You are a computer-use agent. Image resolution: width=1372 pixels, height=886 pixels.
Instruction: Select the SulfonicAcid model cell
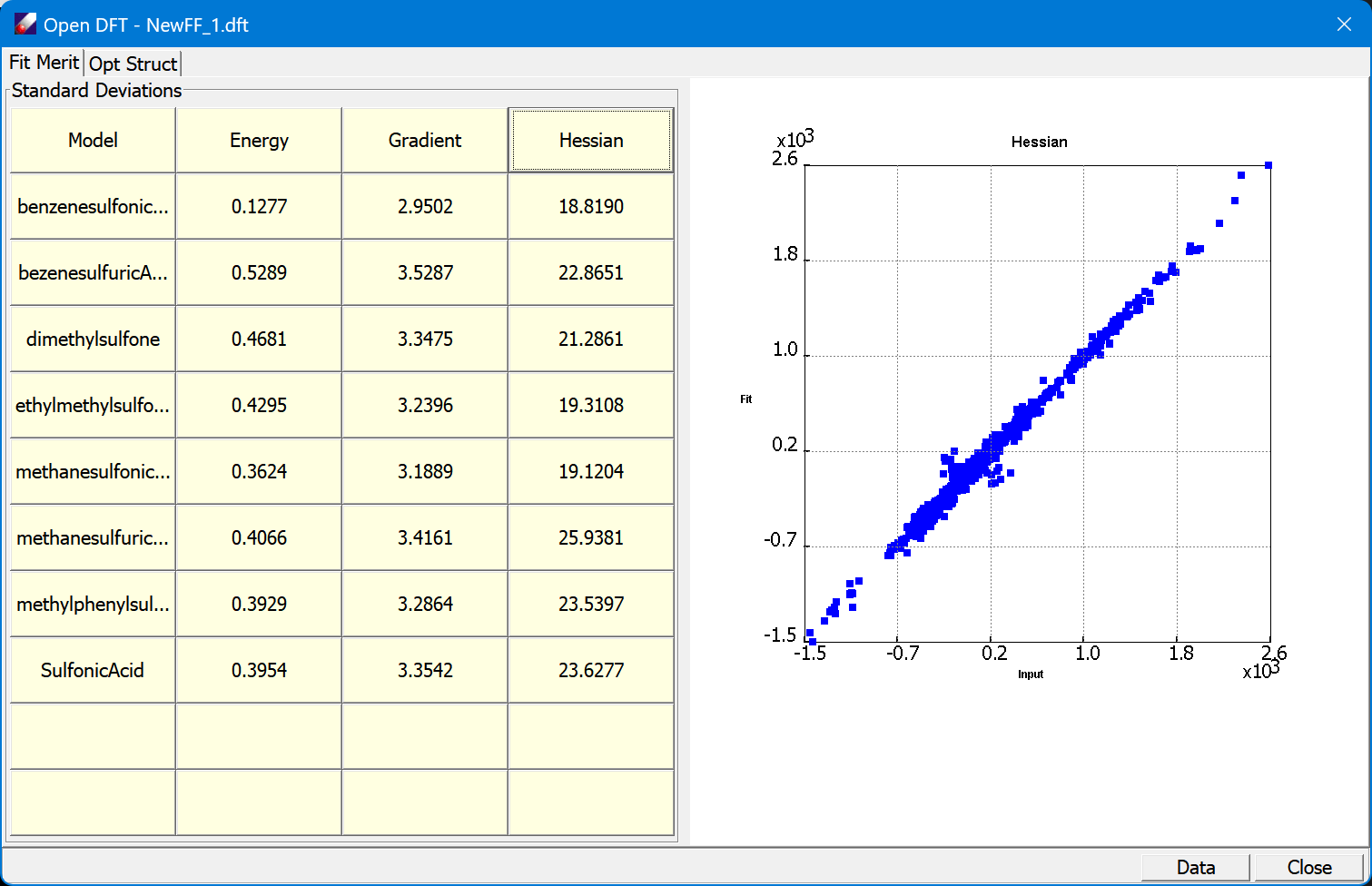[93, 670]
